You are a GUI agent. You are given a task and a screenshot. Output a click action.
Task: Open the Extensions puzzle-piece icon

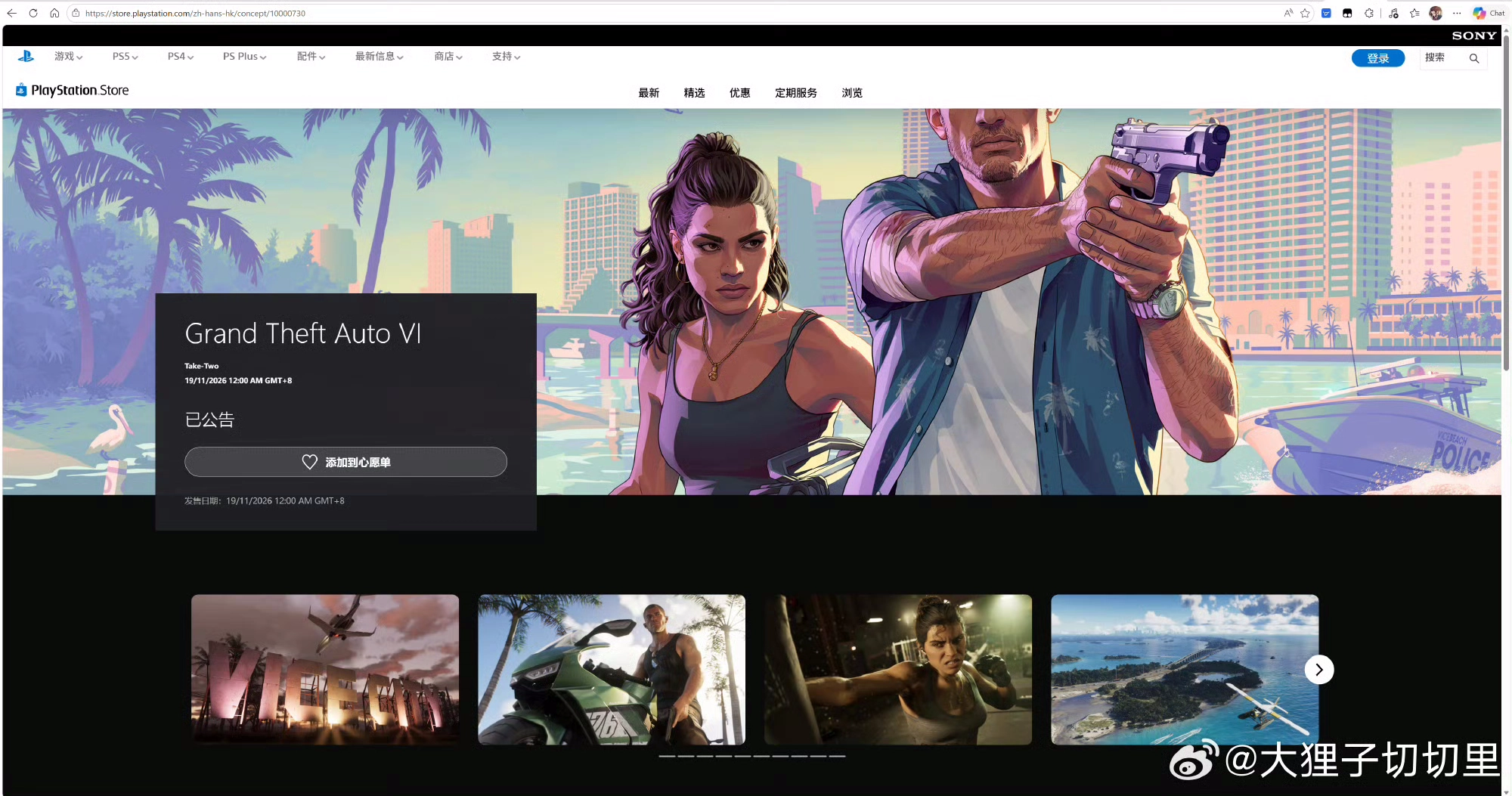[1369, 13]
